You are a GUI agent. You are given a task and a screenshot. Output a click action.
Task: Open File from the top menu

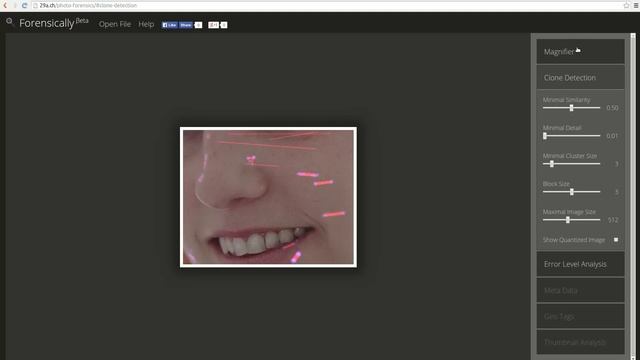coord(115,24)
